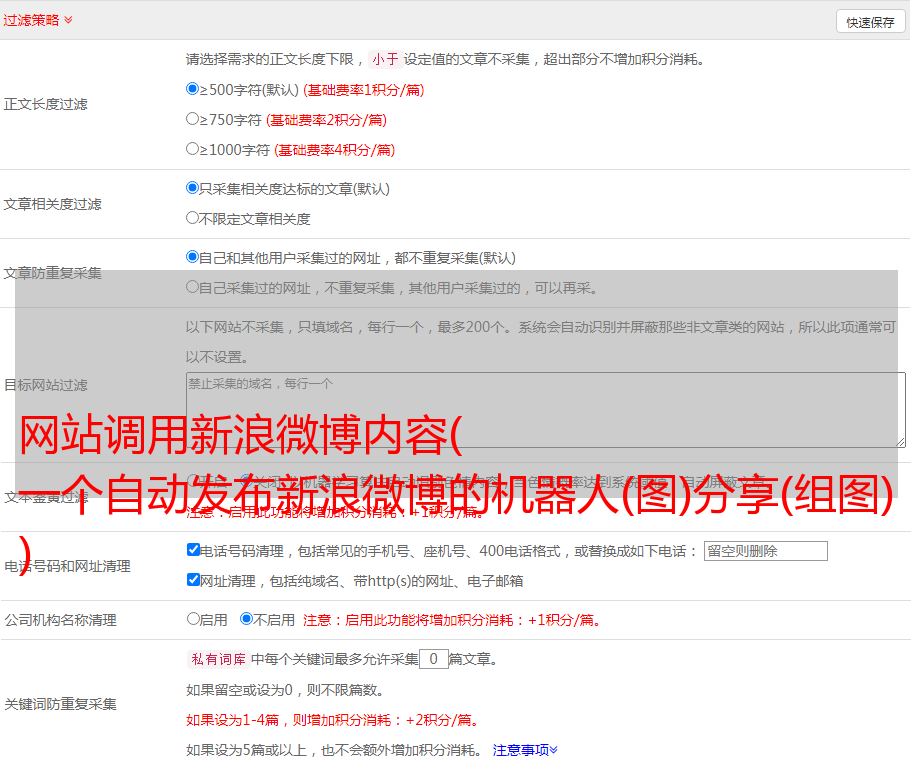This screenshot has width=912, height=768.
Task: Choose 不限定文章相关度 option
Action: click(192, 218)
